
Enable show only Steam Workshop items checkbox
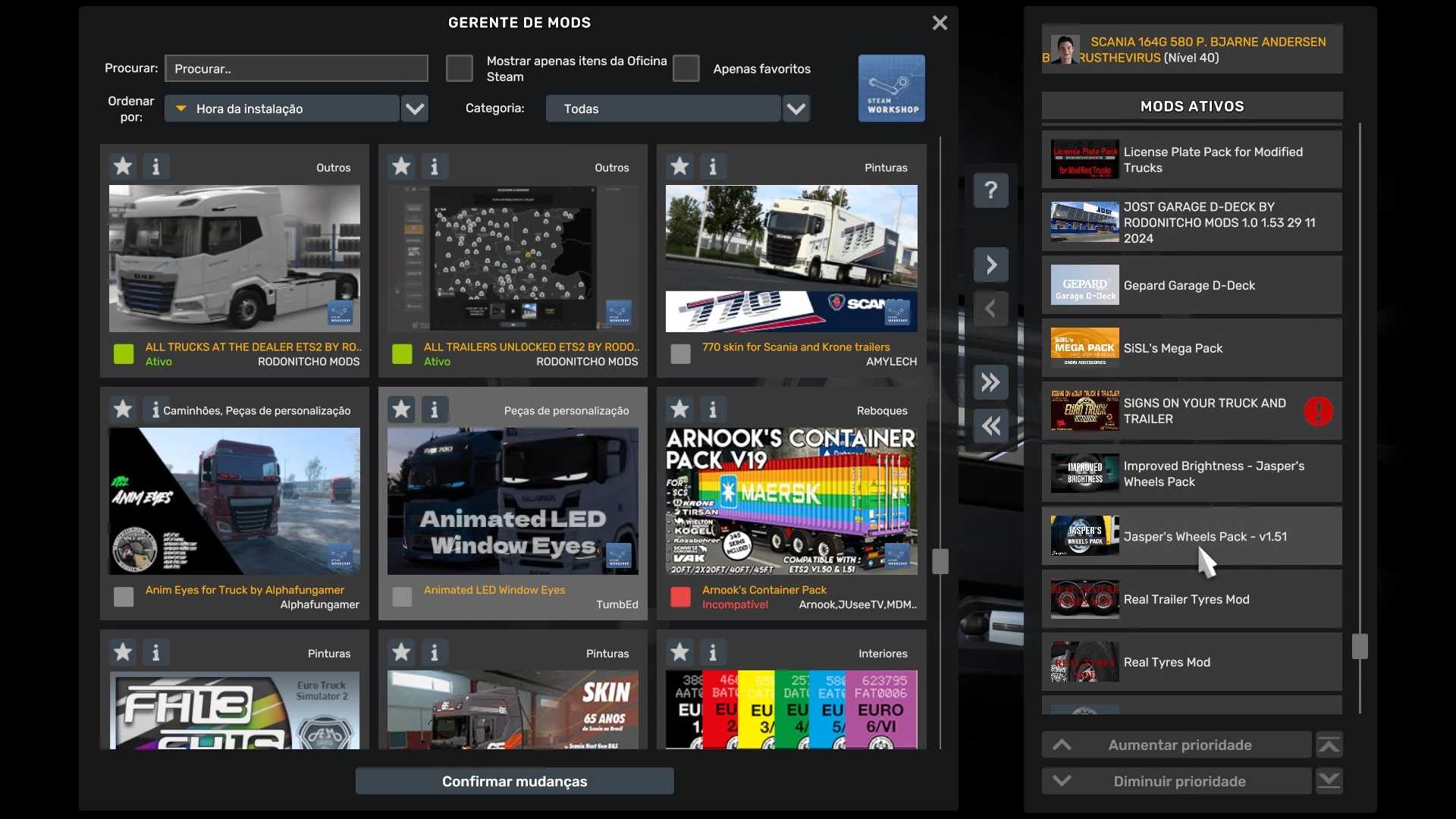(459, 68)
